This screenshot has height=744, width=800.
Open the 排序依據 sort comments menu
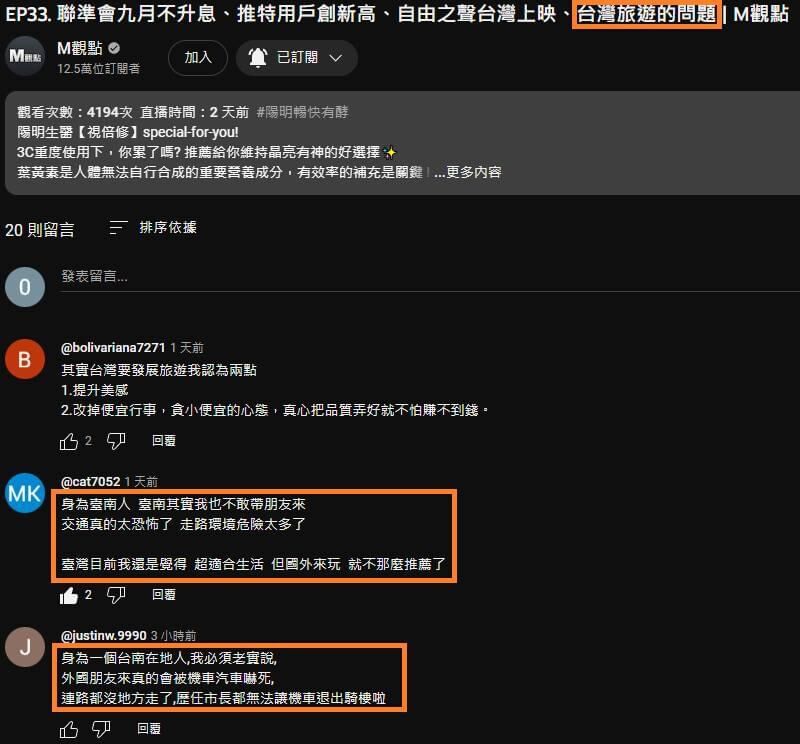point(153,228)
